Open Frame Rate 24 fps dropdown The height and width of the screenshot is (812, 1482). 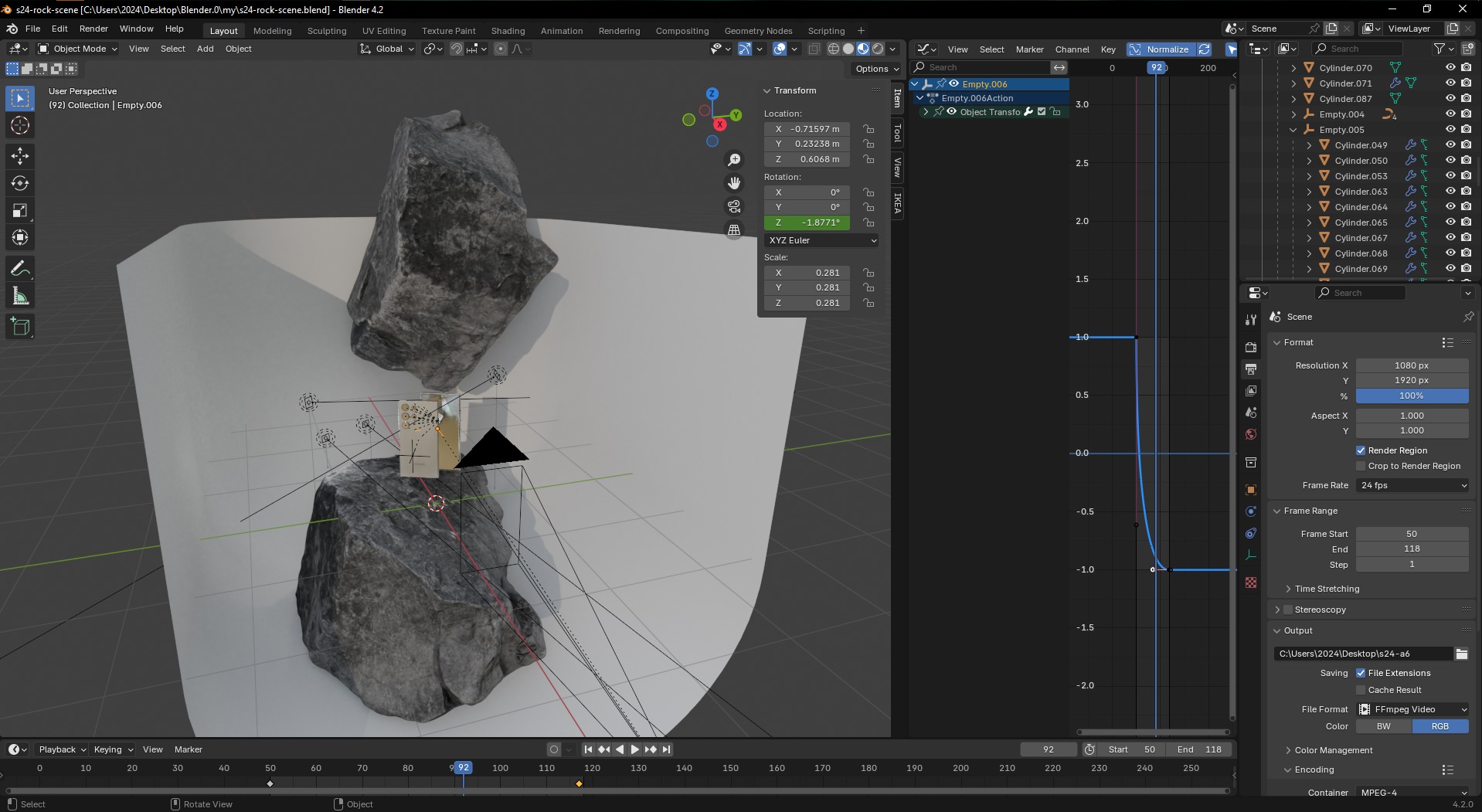click(1412, 485)
